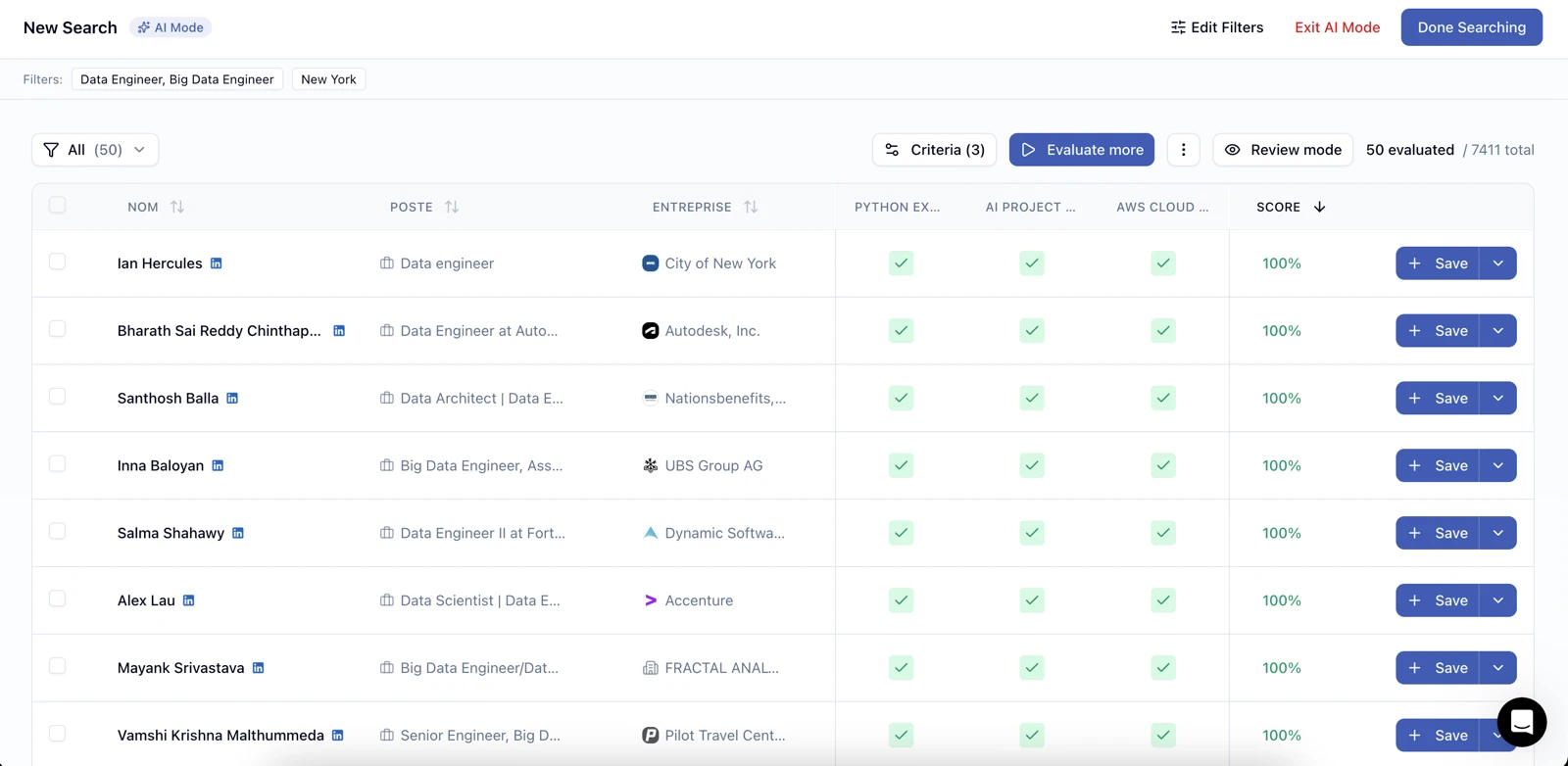Click the Pilot Travel Centers logo
The image size is (1568, 766).
(650, 736)
